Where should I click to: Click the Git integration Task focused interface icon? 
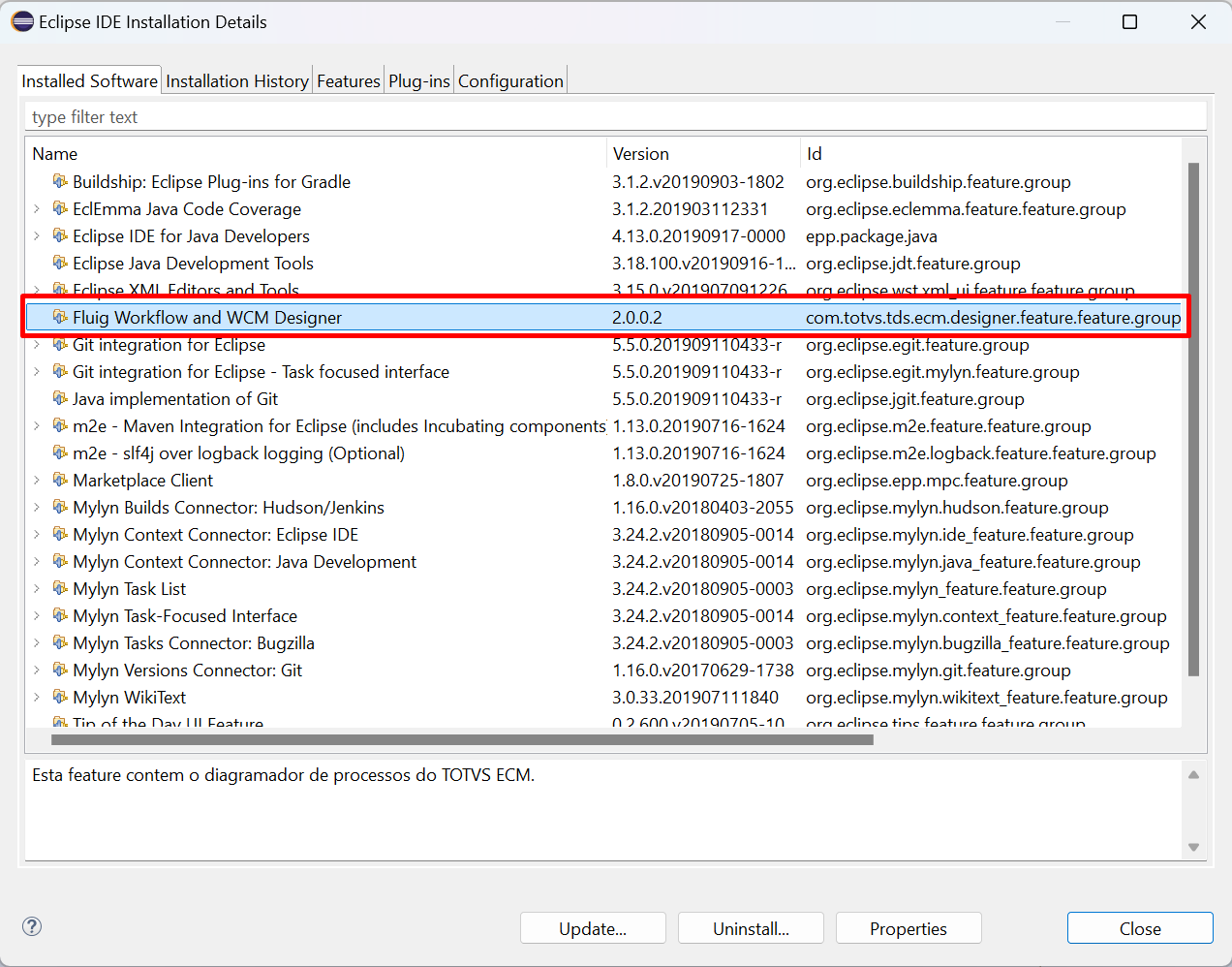point(60,371)
